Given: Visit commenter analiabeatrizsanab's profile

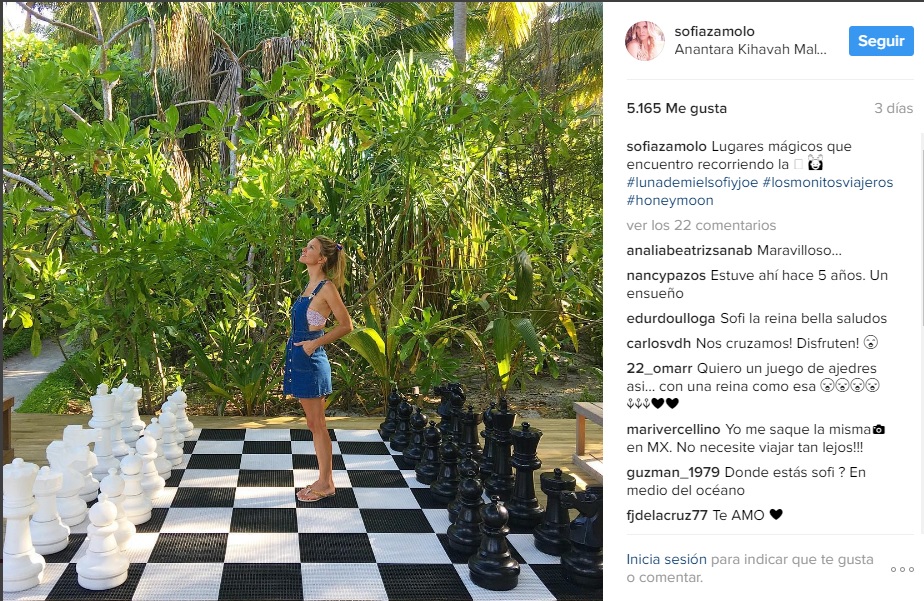Looking at the screenshot, I should (x=689, y=250).
